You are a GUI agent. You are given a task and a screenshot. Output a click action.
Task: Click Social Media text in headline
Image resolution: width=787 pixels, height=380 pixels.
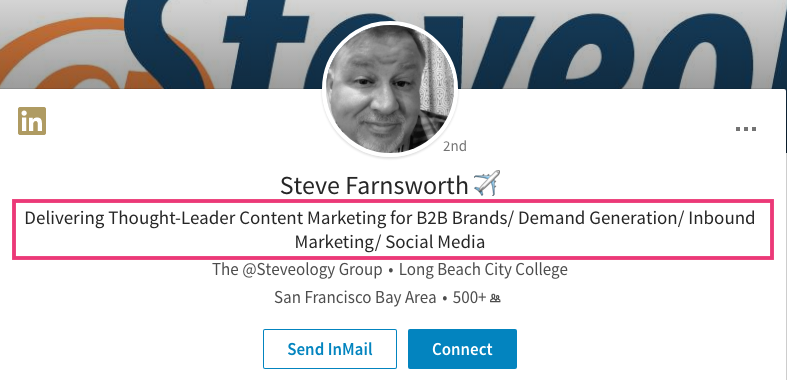[x=435, y=242]
